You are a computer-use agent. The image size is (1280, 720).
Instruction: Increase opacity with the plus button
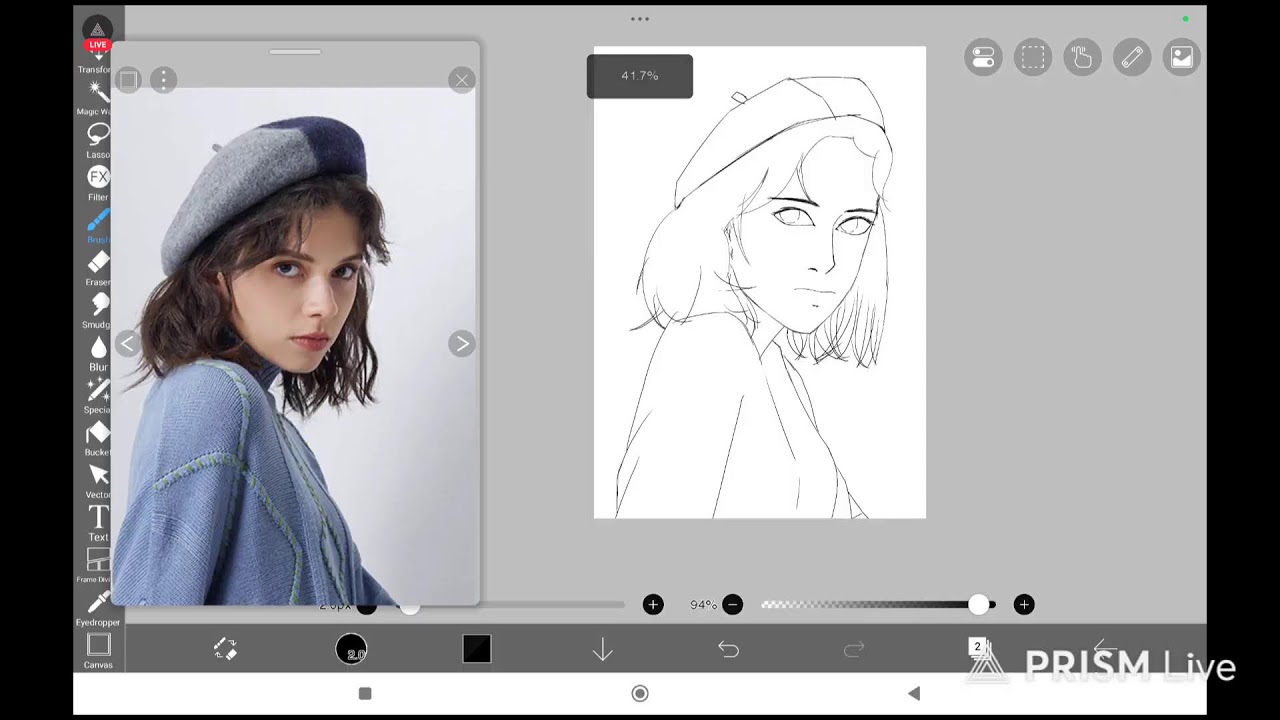pos(1024,604)
